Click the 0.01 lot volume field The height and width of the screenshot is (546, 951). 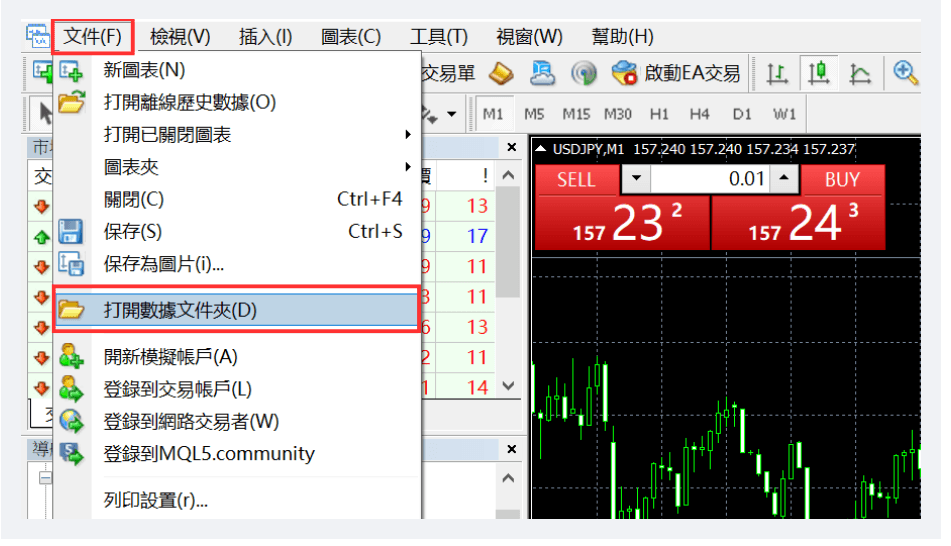(x=710, y=178)
